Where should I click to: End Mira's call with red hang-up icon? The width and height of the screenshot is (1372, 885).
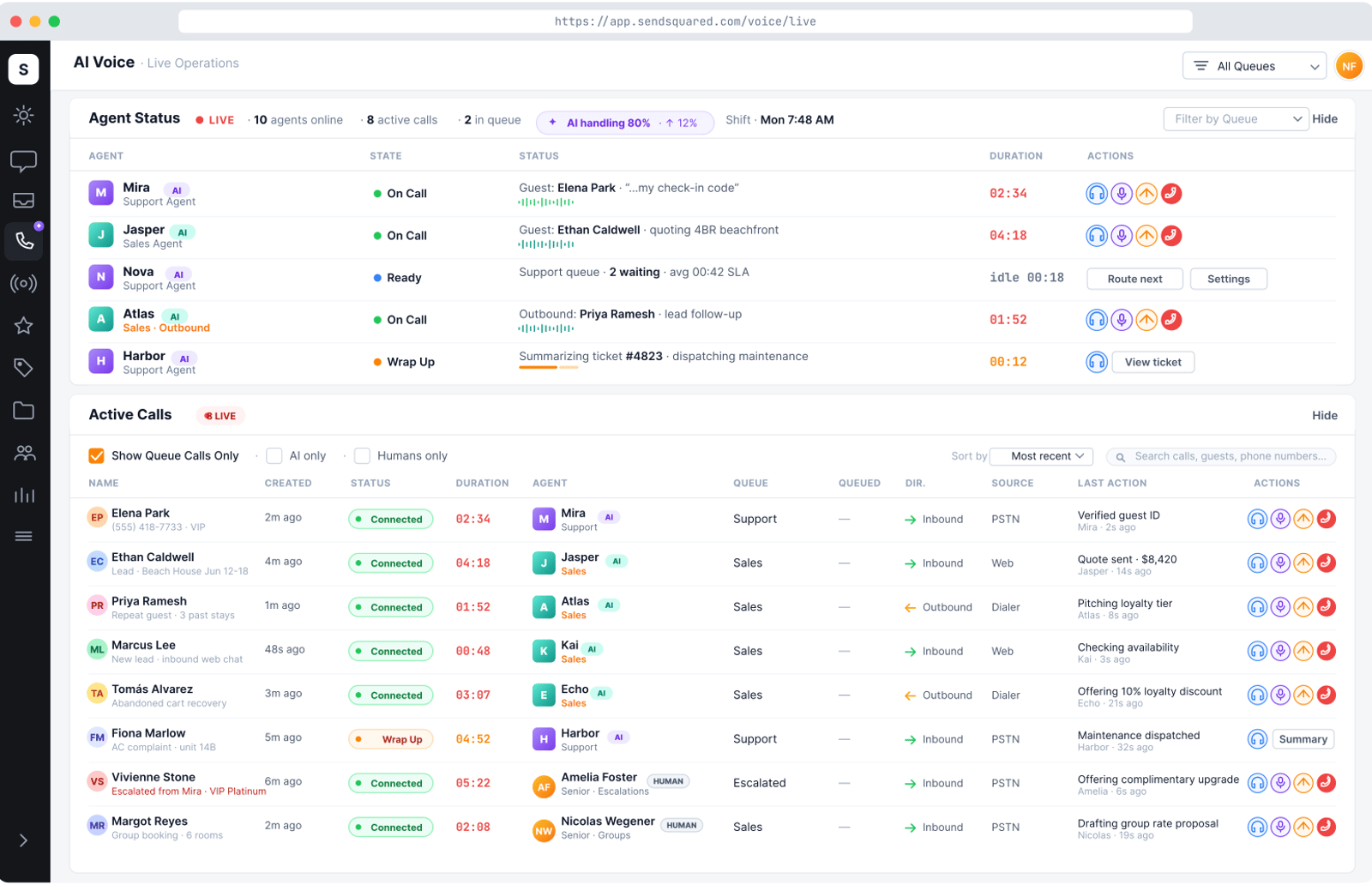pyautogui.click(x=1171, y=194)
